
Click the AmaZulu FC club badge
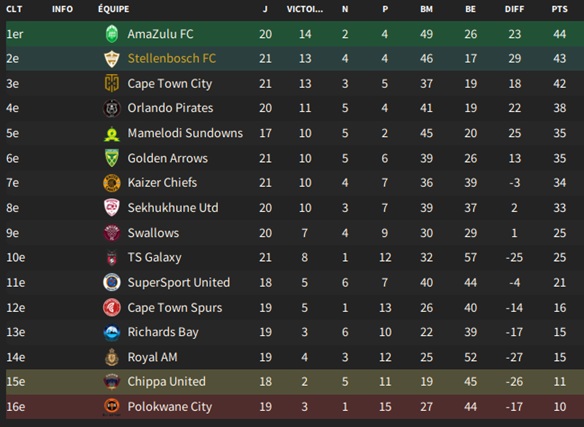coord(112,34)
